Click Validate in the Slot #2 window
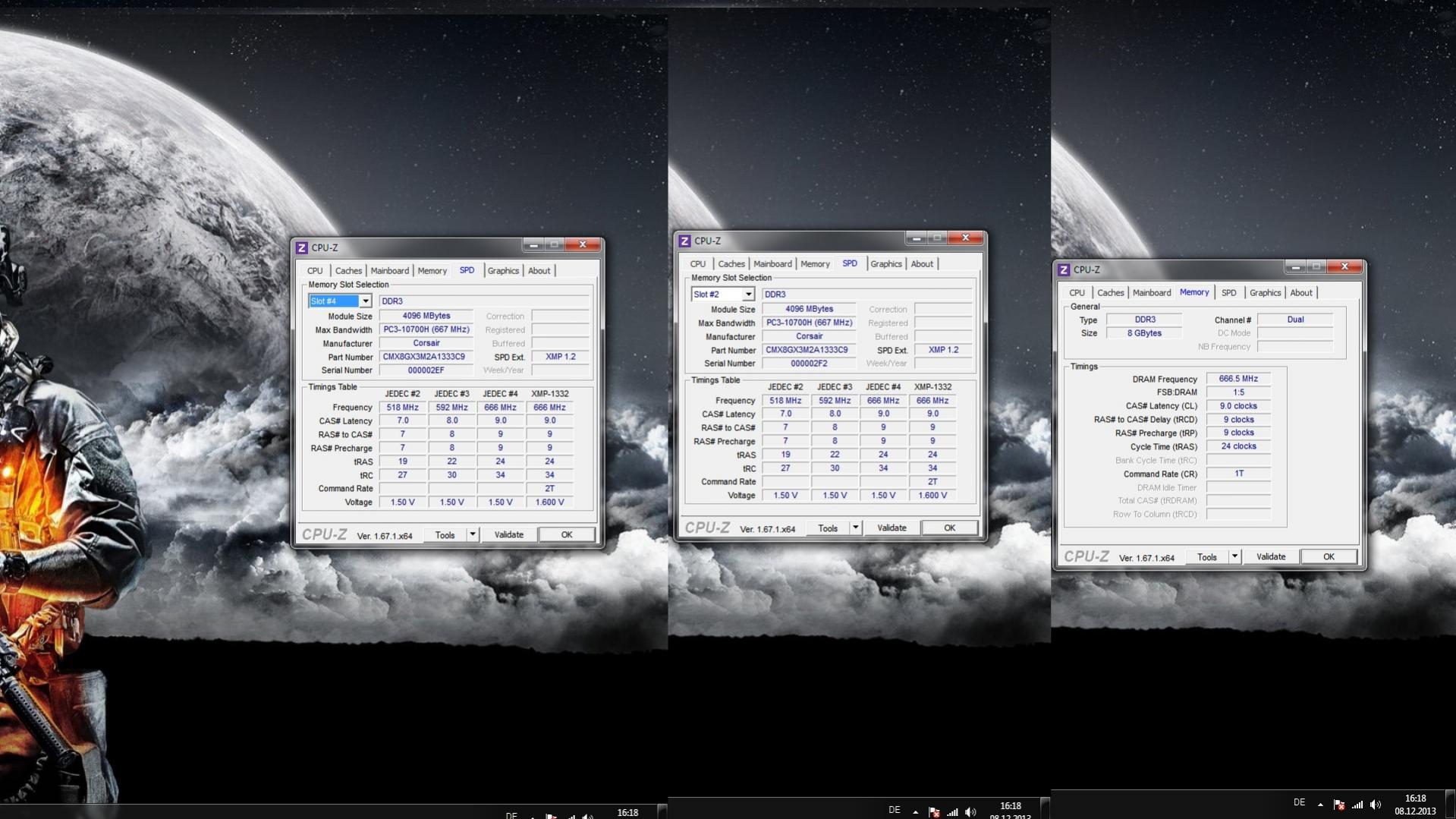Screen dimensions: 1456x819 [892, 528]
